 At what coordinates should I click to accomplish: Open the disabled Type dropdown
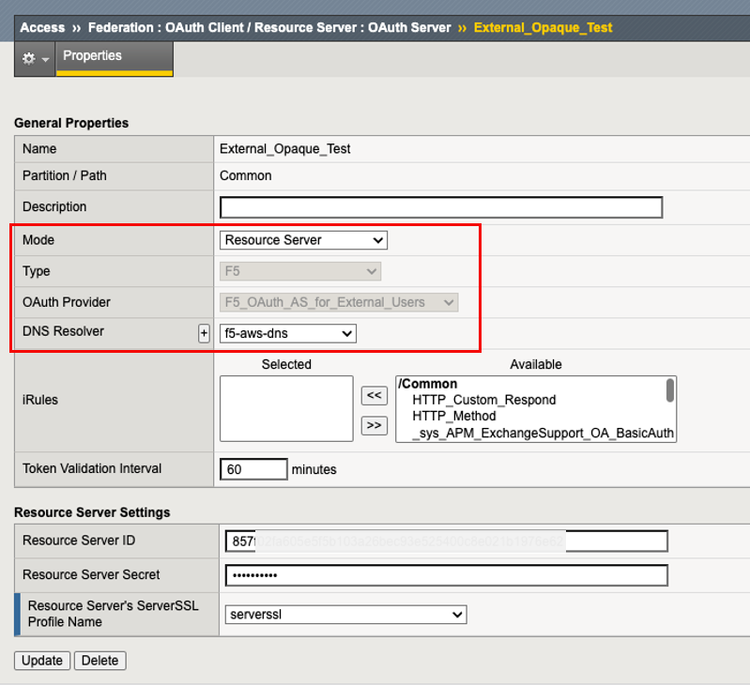point(300,271)
